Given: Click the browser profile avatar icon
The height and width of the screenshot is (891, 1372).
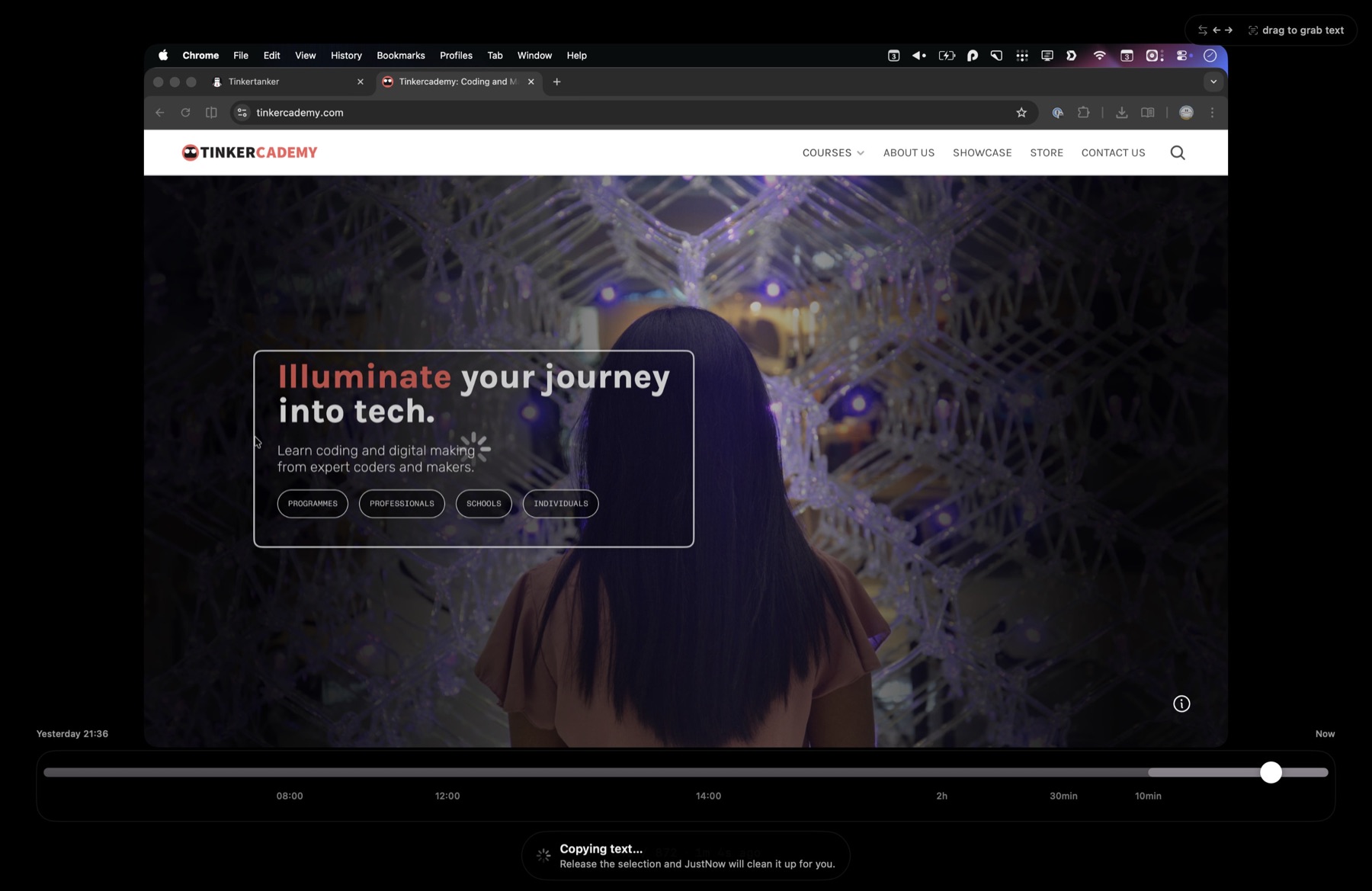Looking at the screenshot, I should (1186, 112).
